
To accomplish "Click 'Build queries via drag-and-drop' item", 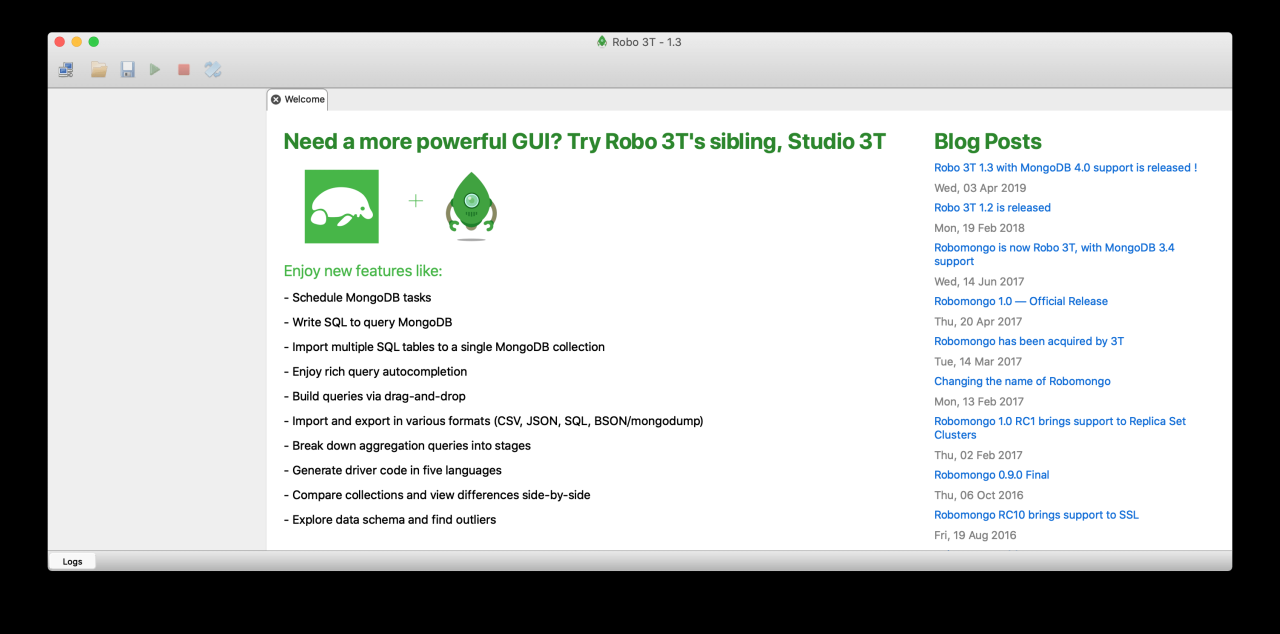I will pos(375,396).
